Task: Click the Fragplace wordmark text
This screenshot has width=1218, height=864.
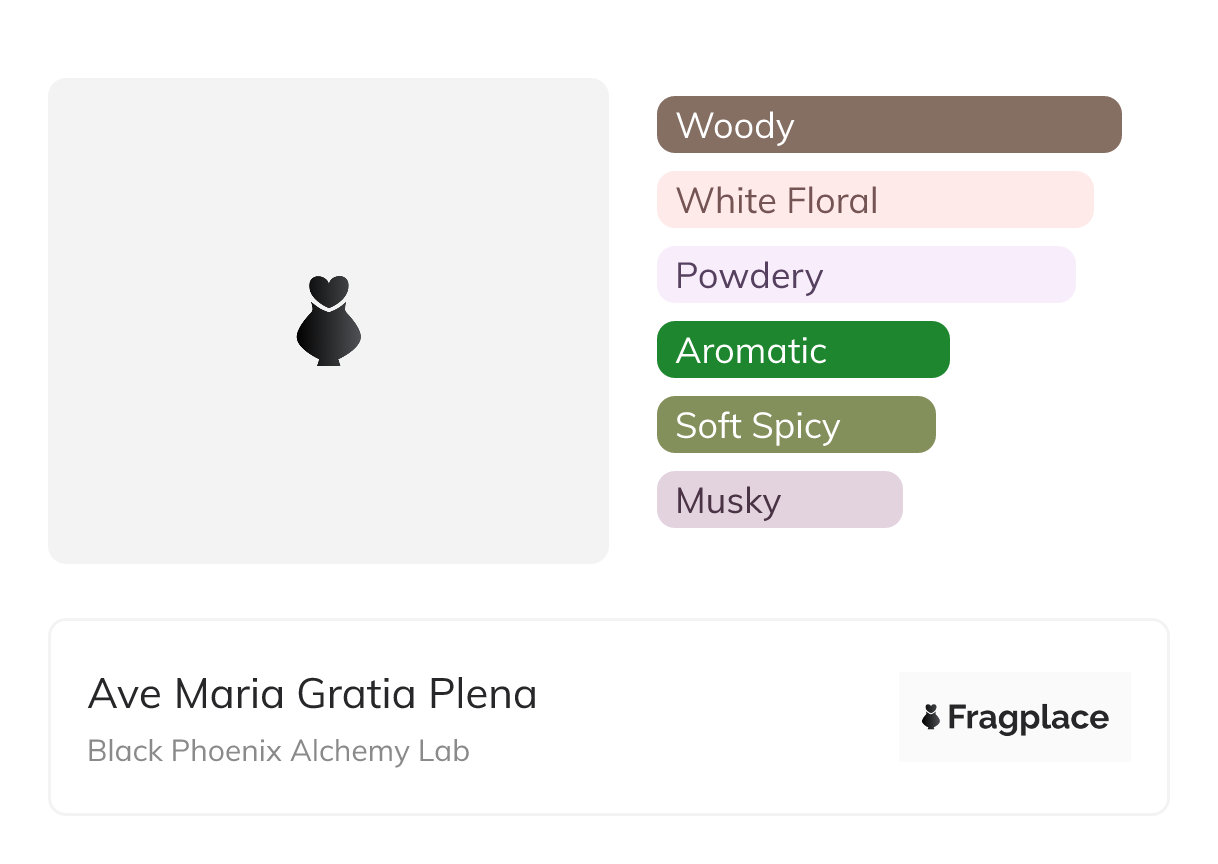Action: click(x=1028, y=717)
